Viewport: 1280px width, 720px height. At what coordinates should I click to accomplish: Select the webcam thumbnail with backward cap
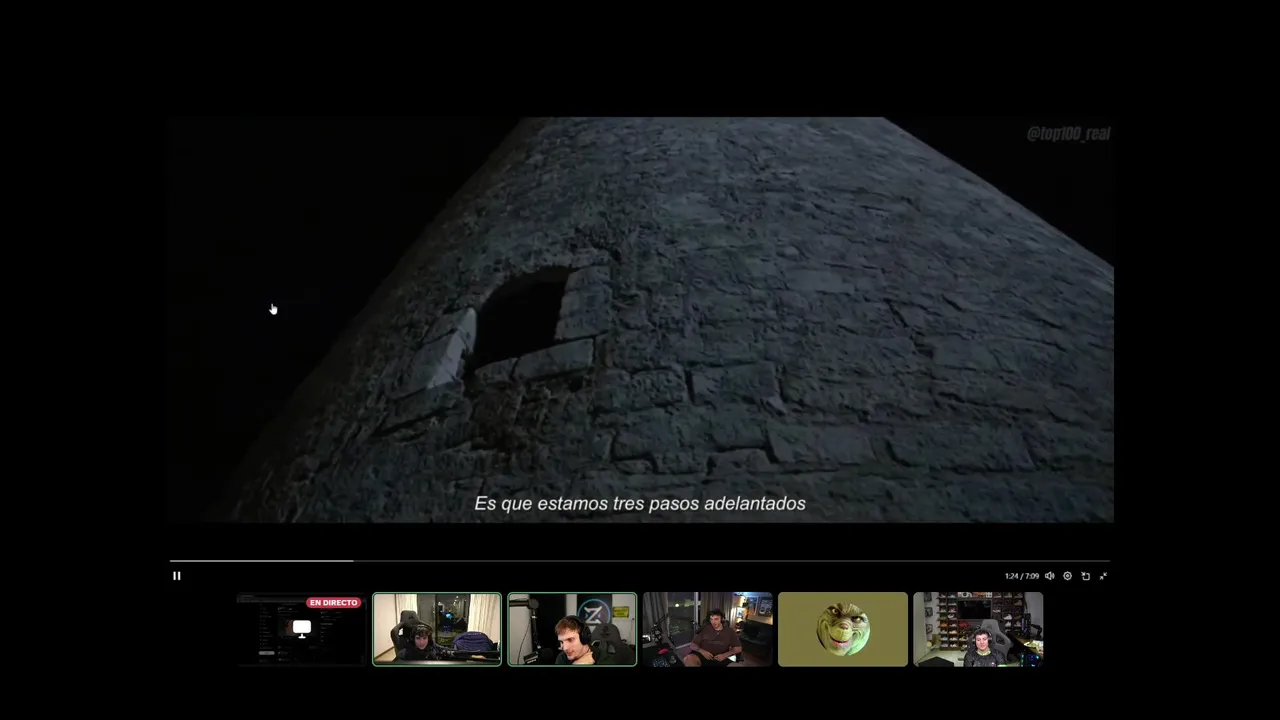437,629
